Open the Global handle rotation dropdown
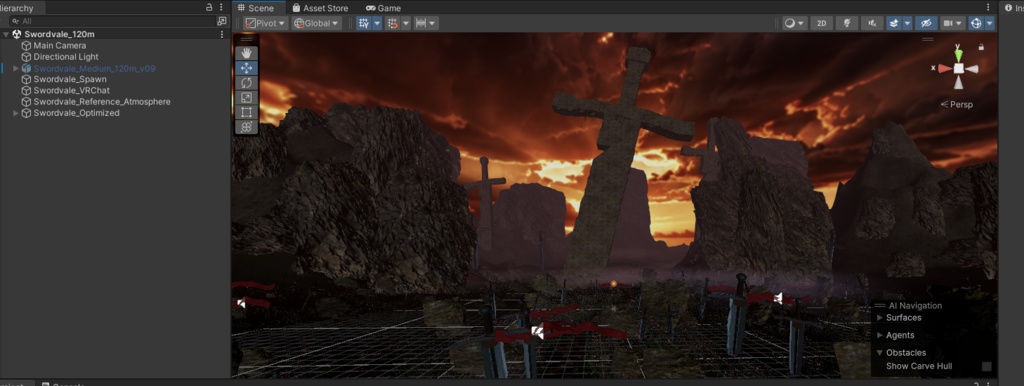 317,23
